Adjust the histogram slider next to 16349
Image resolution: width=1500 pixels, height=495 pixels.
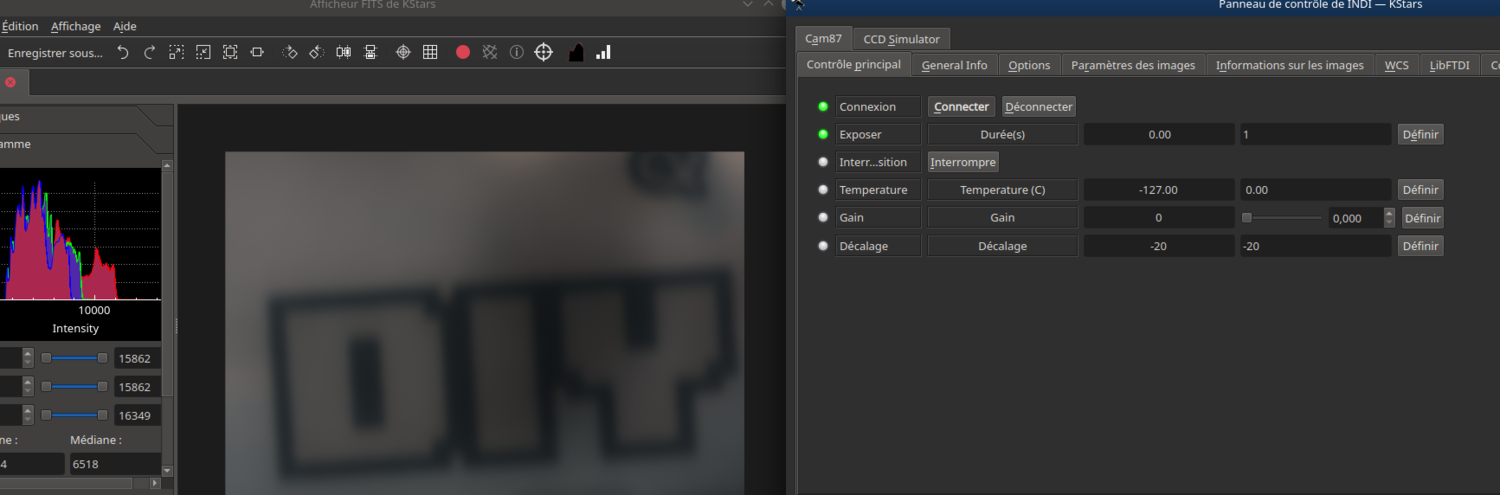click(x=74, y=414)
